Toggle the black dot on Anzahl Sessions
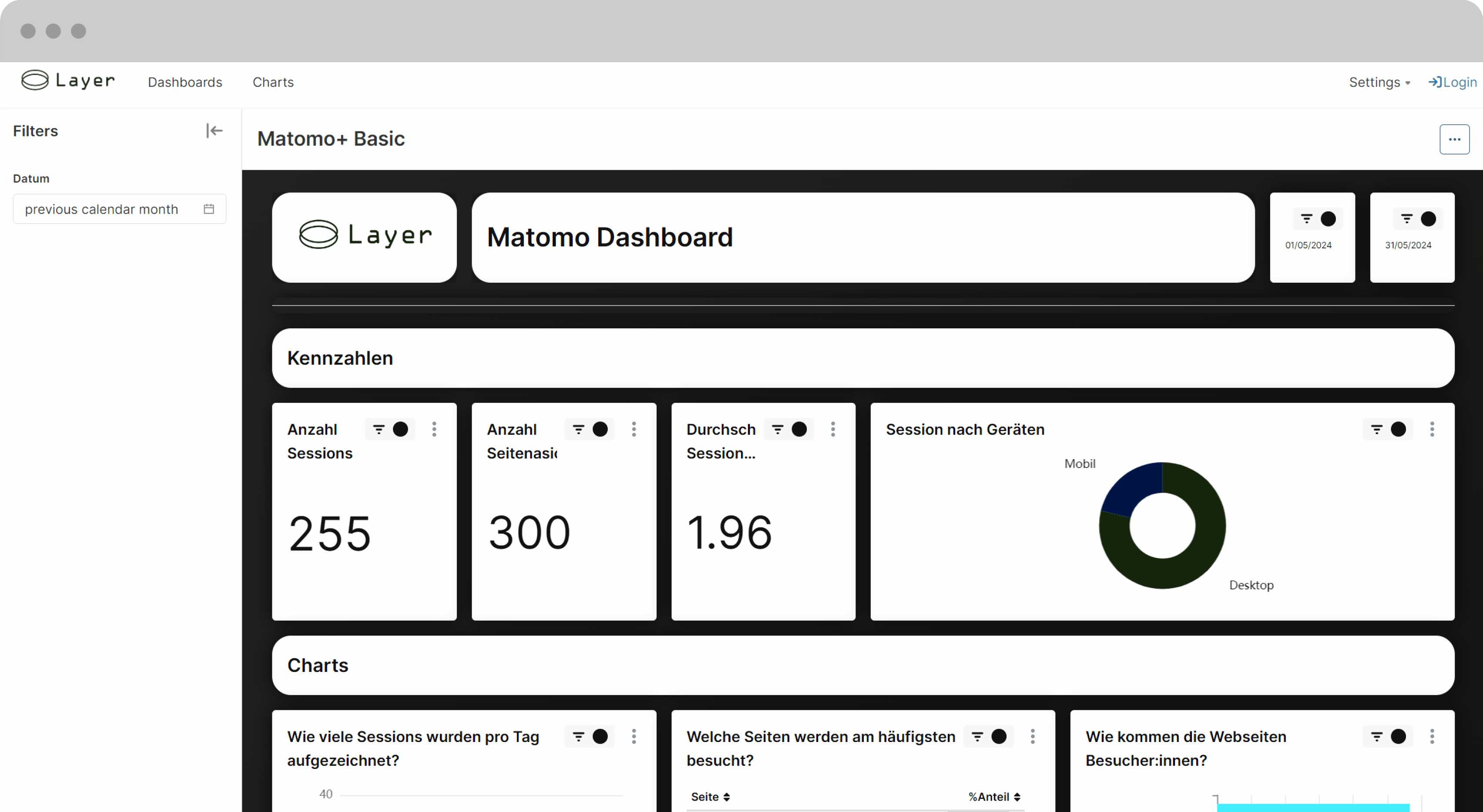 tap(400, 429)
